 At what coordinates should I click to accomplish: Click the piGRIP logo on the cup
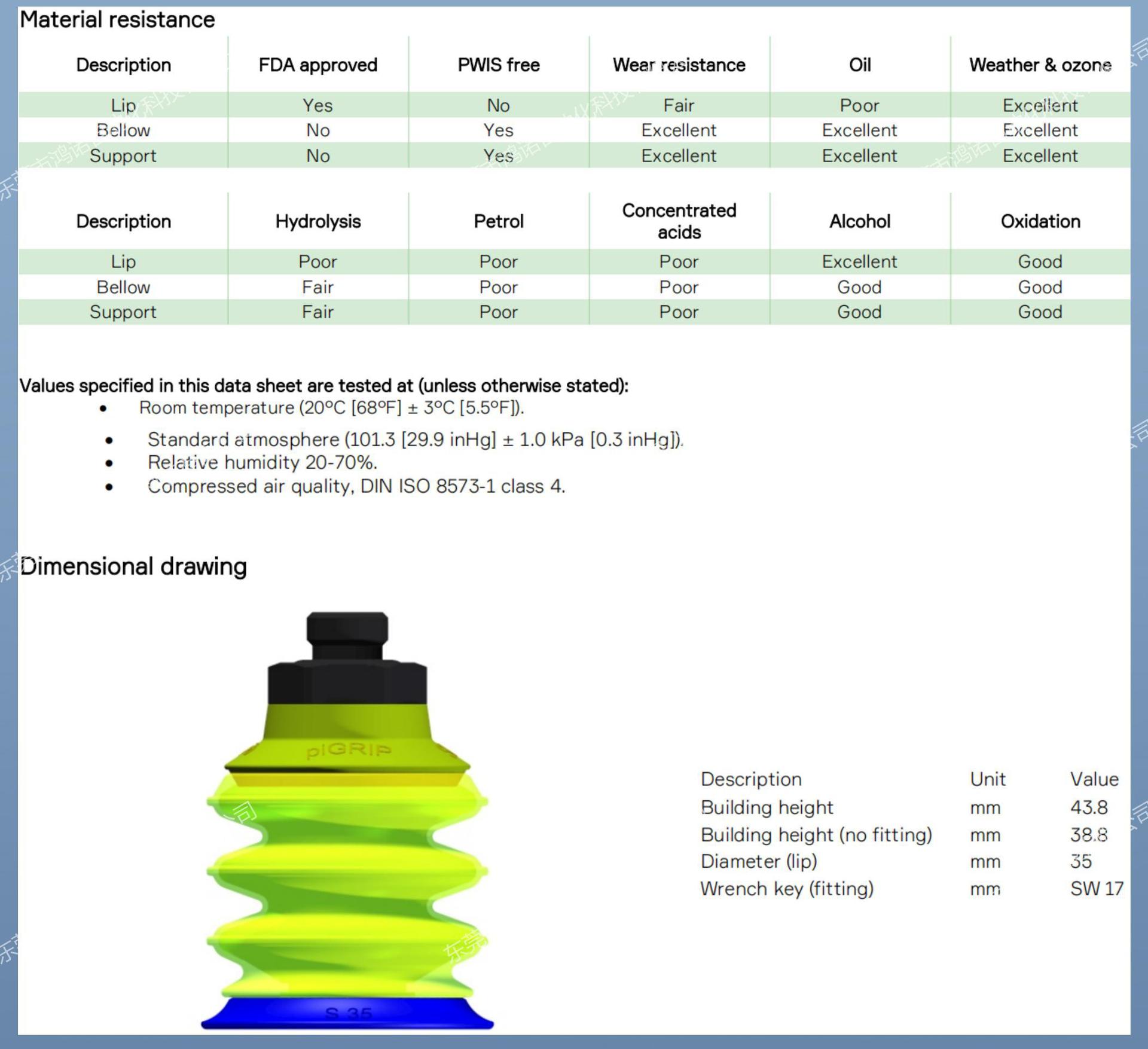pos(349,750)
